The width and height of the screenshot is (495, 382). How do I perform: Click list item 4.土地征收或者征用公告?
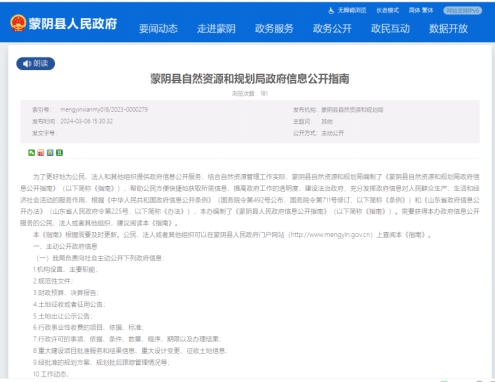point(69,304)
